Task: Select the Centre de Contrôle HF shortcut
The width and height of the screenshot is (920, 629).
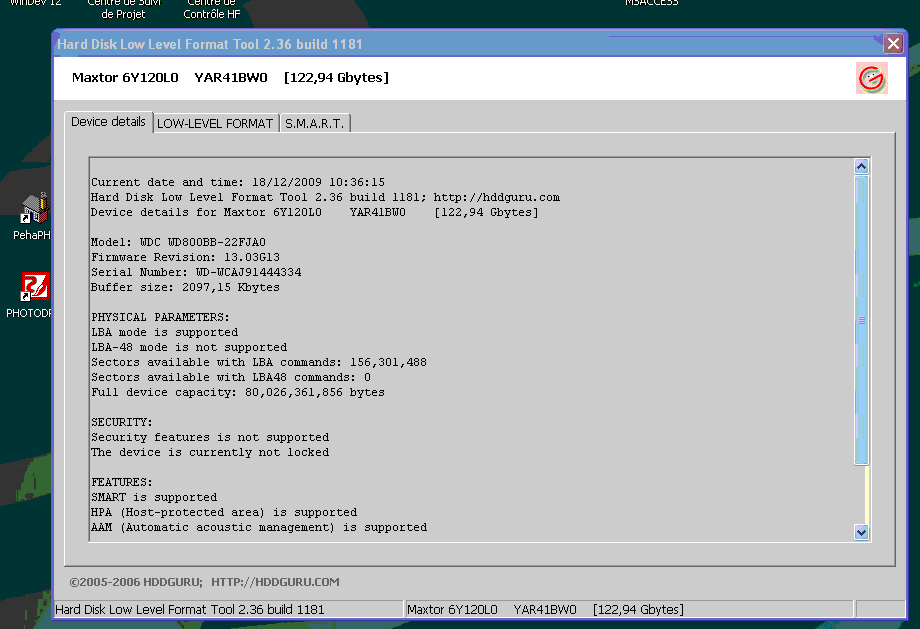Action: [x=212, y=8]
